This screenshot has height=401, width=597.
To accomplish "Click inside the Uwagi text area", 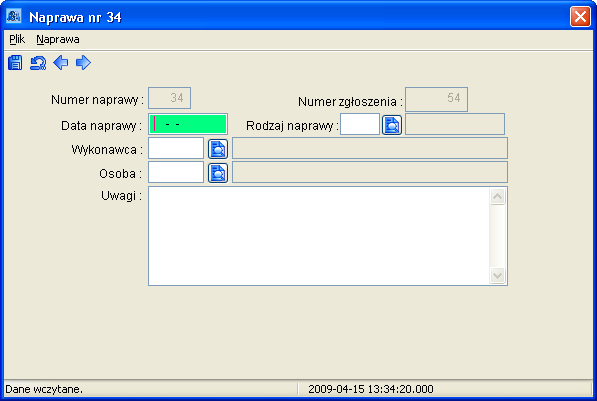I will [319, 236].
